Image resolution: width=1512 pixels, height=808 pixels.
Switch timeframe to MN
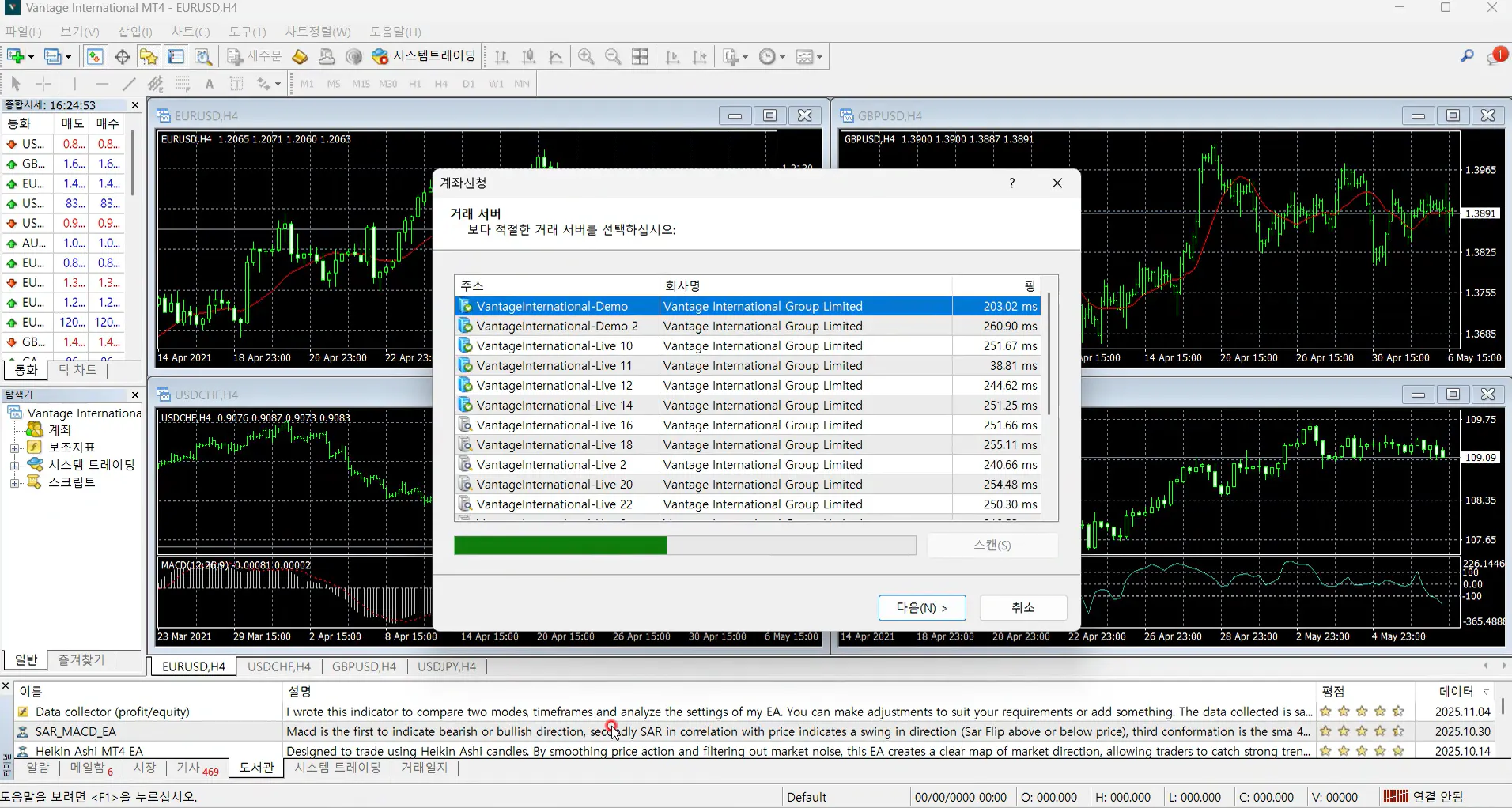click(x=522, y=84)
